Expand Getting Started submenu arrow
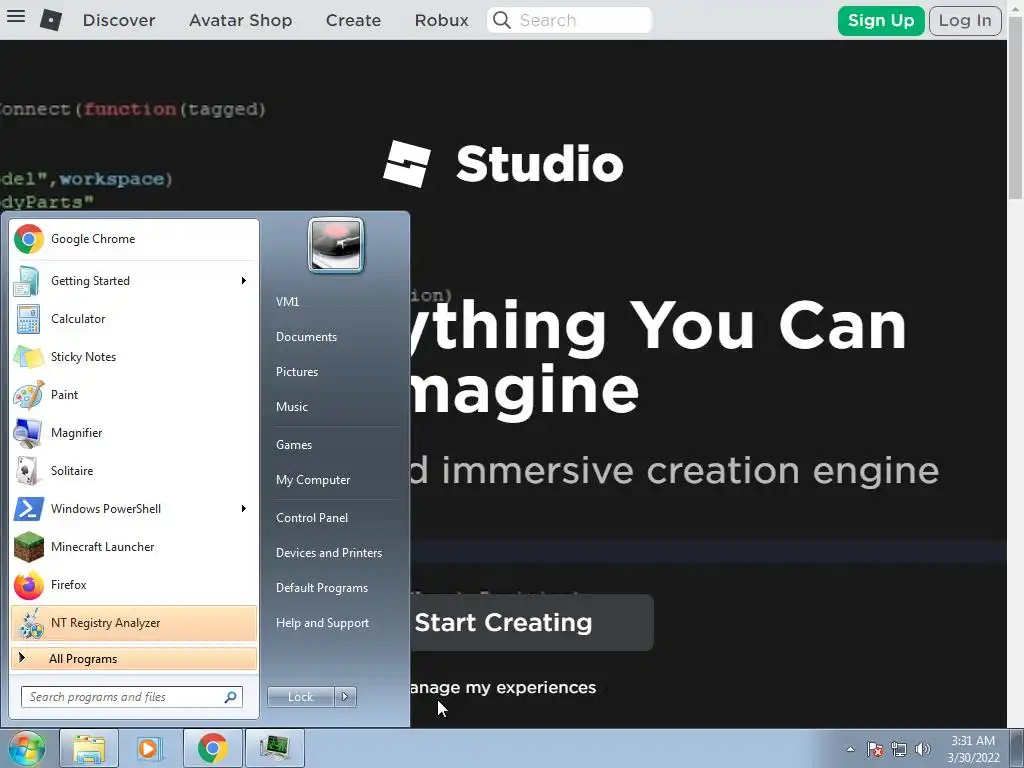 (244, 281)
